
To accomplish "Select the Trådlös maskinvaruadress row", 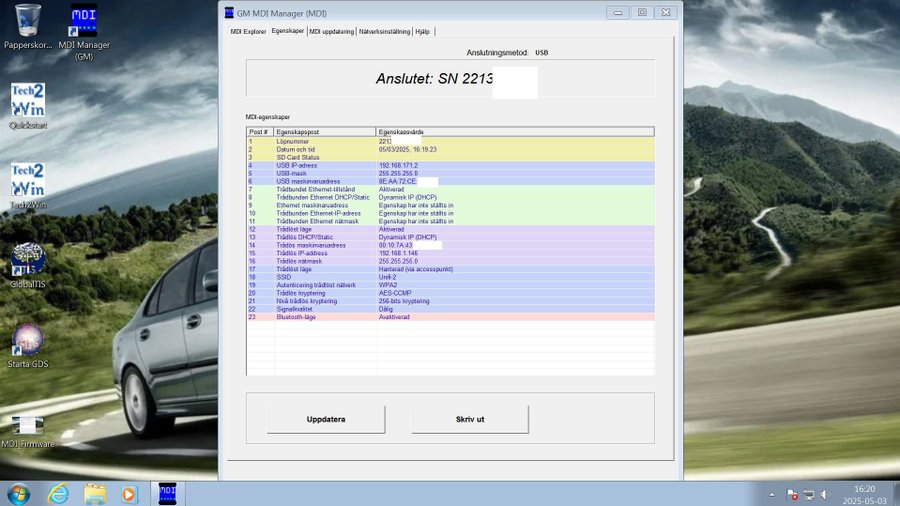I will 451,245.
